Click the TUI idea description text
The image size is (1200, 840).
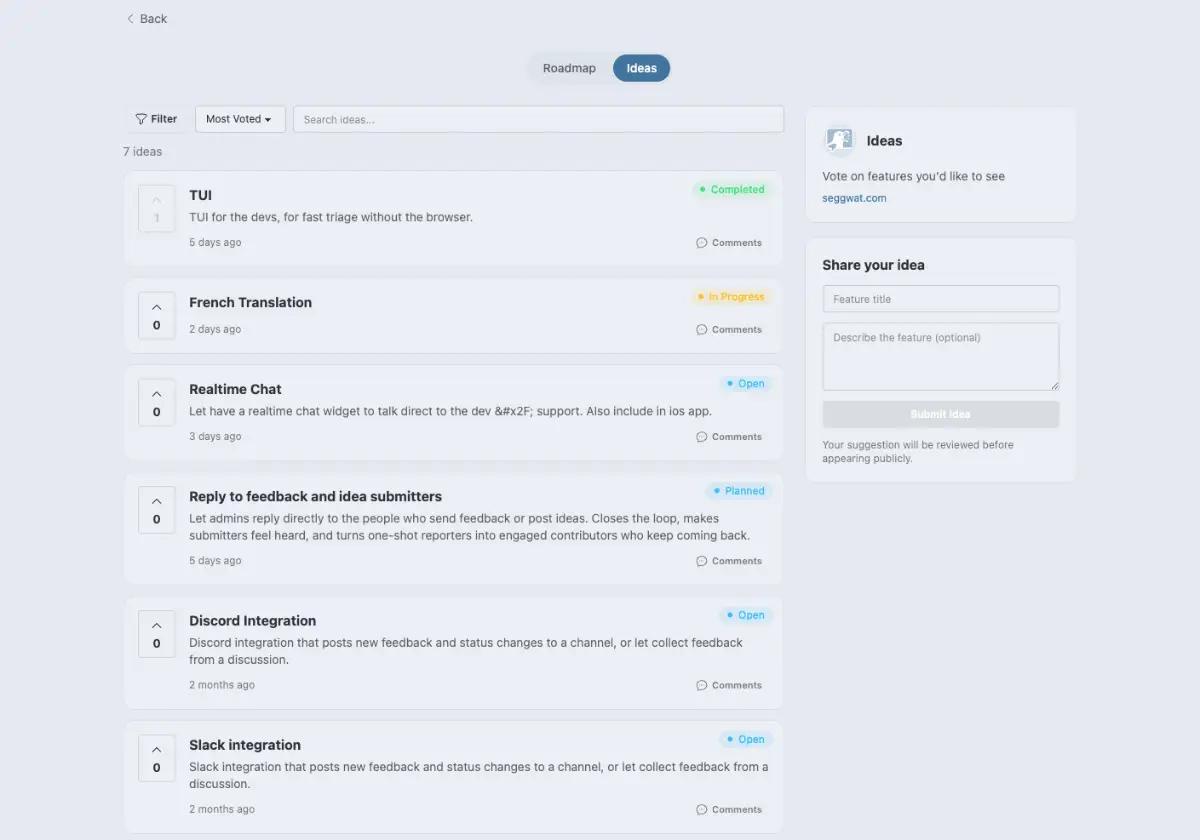pos(331,217)
